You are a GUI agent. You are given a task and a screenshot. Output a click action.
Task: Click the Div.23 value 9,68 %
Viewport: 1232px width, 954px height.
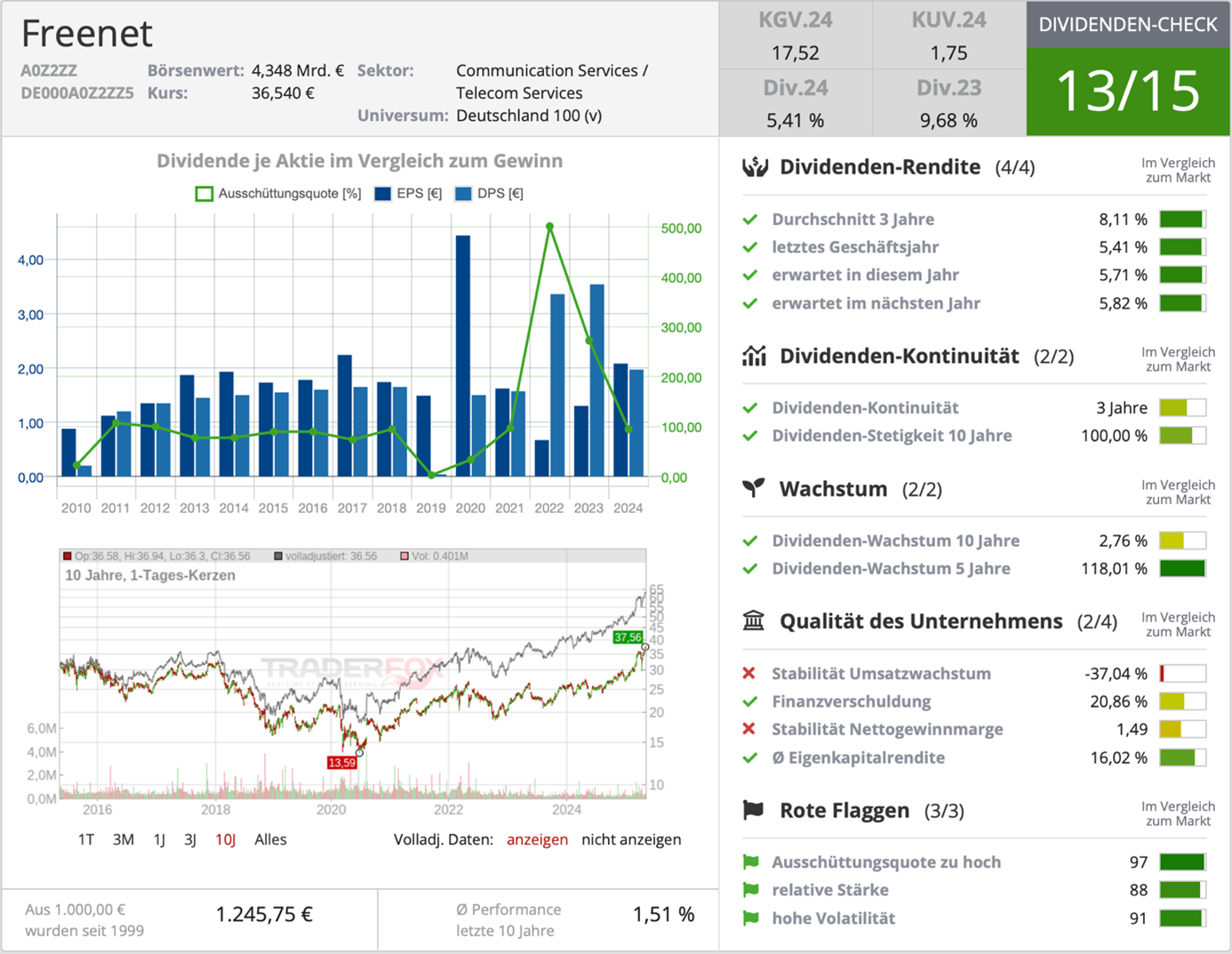tap(948, 120)
